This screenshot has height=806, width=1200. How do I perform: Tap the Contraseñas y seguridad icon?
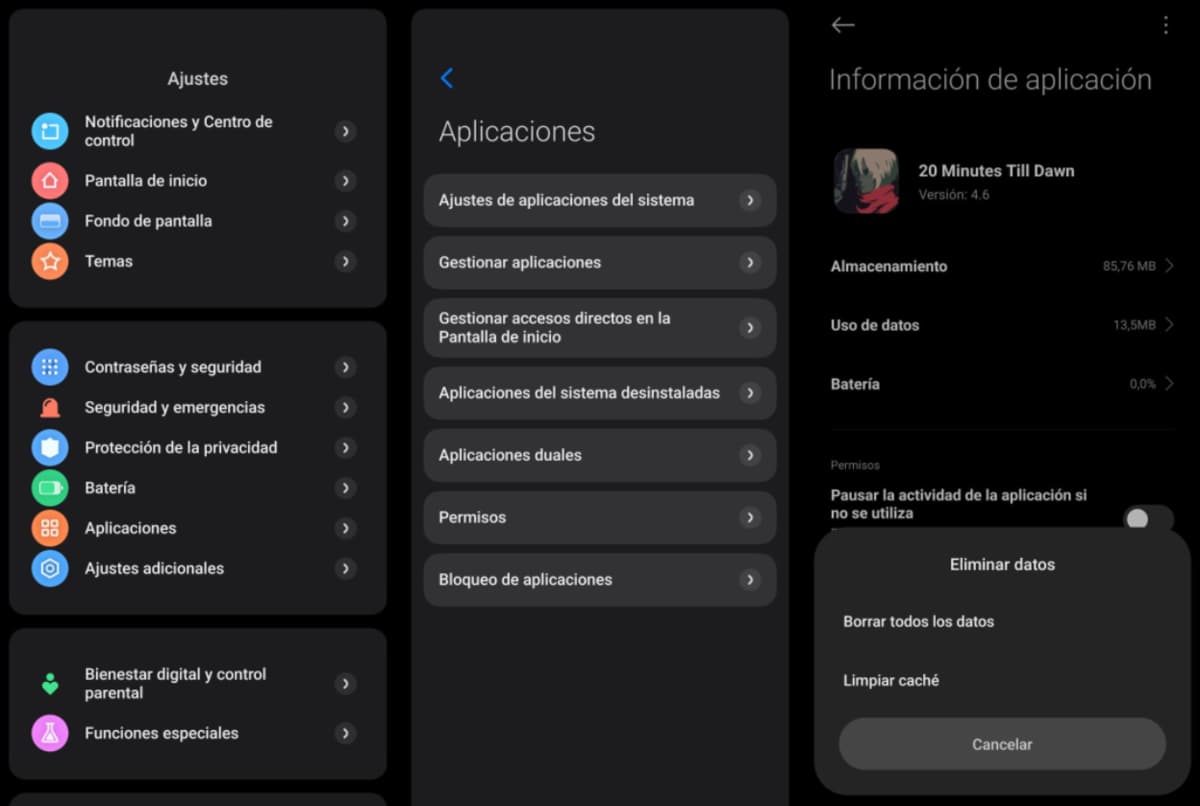coord(50,367)
